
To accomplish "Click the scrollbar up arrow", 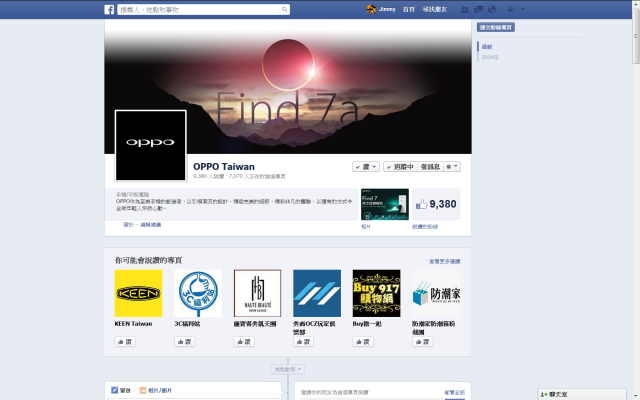I will coord(636,3).
